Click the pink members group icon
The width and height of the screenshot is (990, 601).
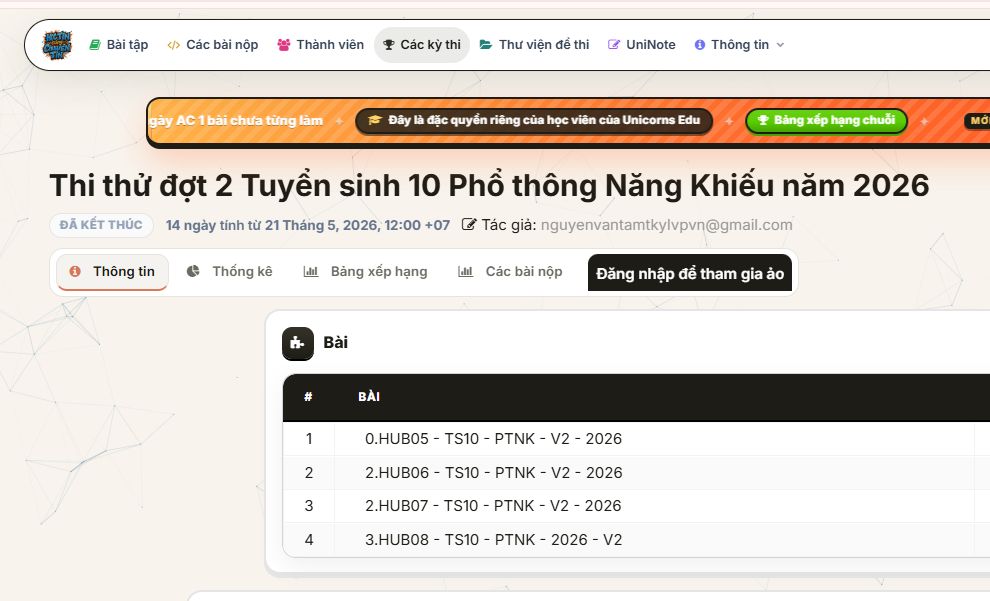[284, 45]
